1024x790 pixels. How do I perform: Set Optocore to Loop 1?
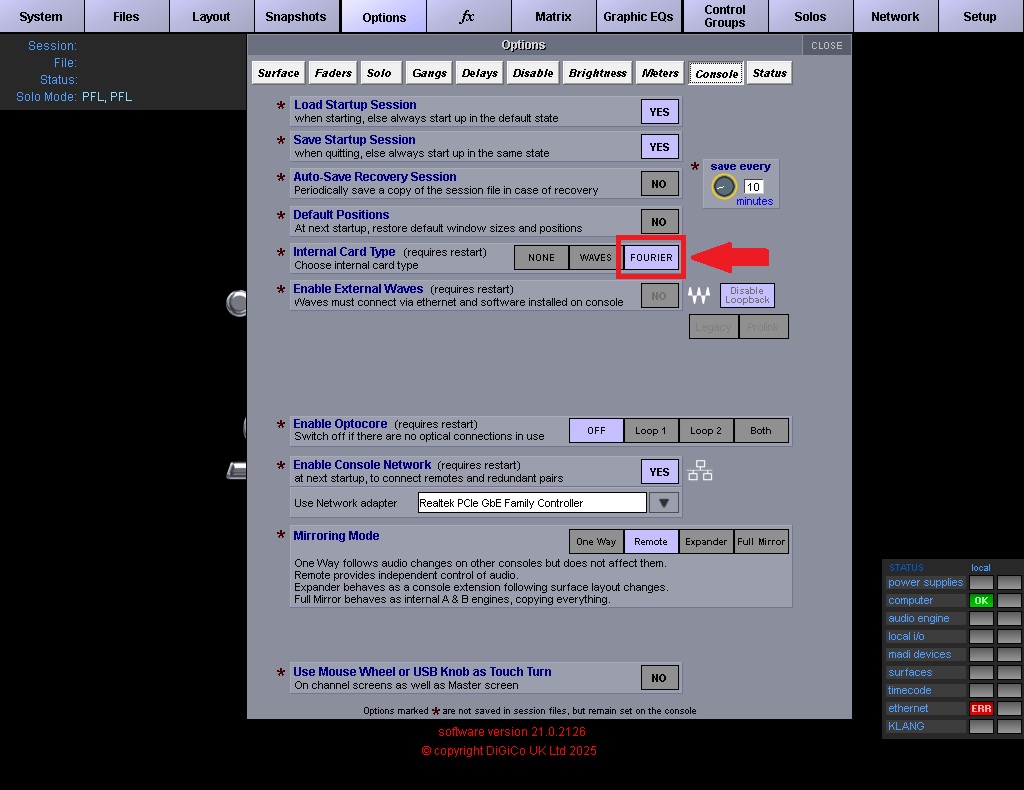651,430
